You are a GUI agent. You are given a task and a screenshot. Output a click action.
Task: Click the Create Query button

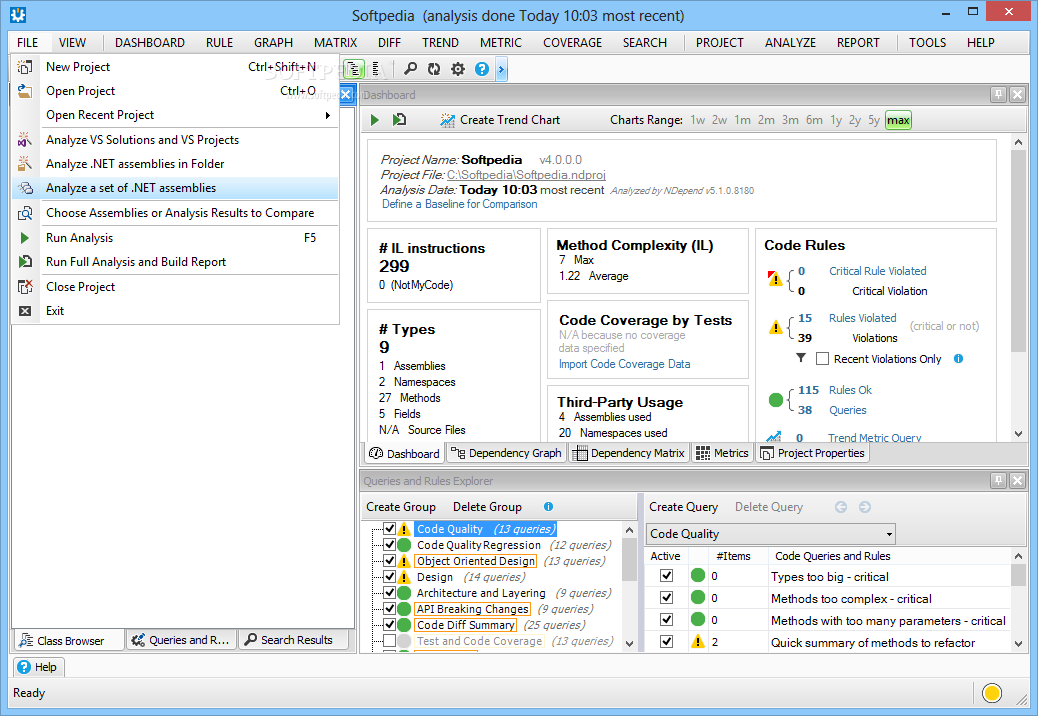(x=683, y=507)
